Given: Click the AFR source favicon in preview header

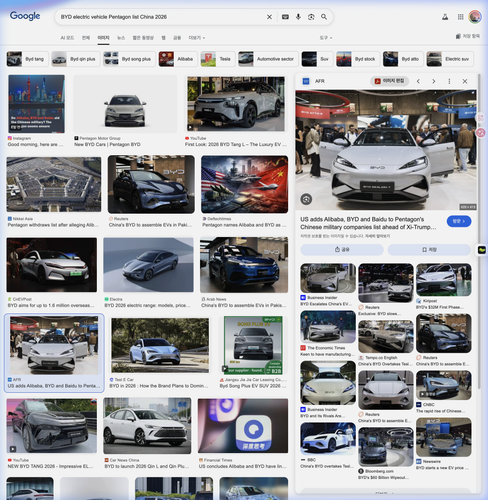Looking at the screenshot, I should pos(306,81).
